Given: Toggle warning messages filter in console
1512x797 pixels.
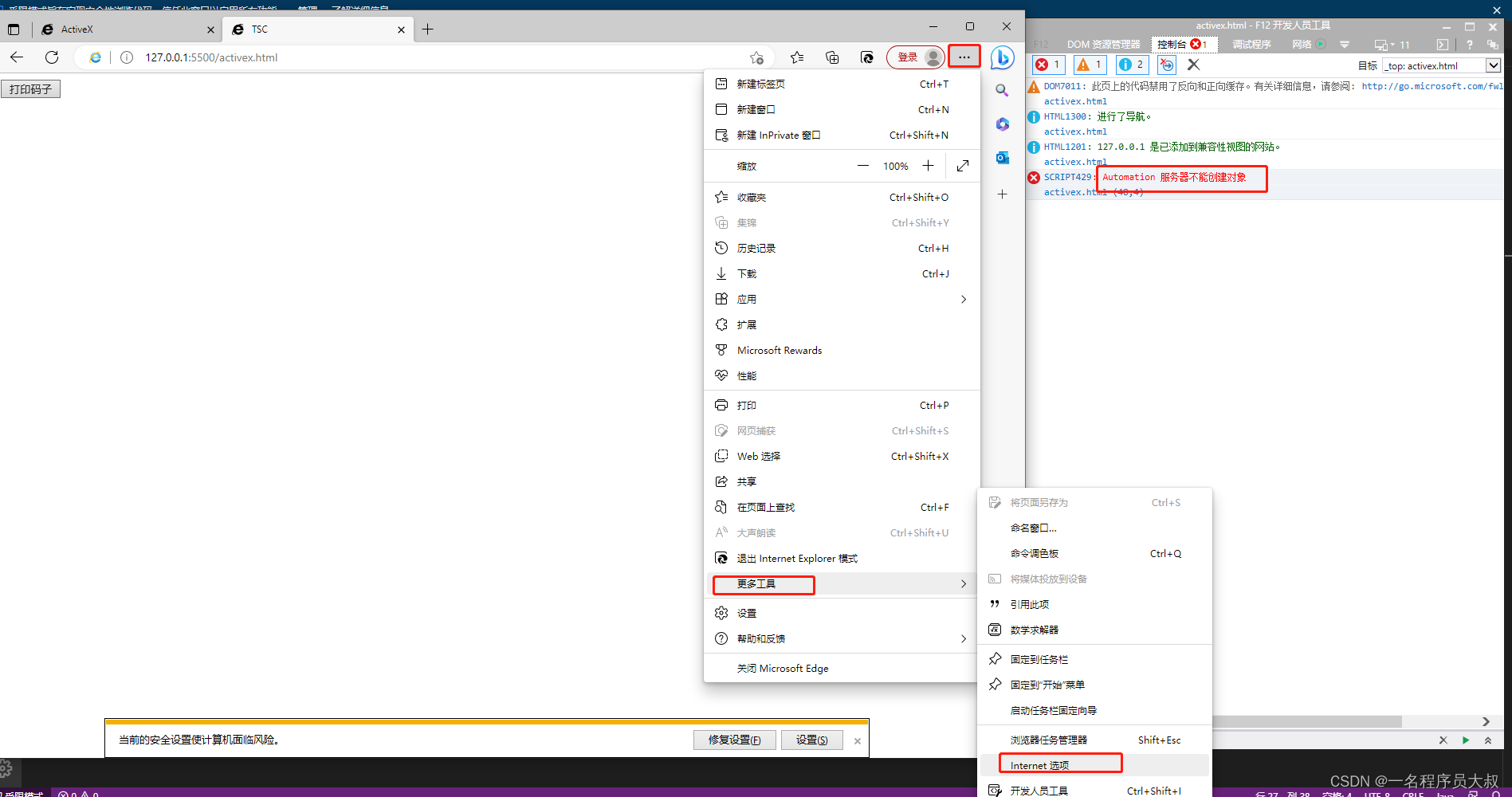Looking at the screenshot, I should pos(1090,65).
